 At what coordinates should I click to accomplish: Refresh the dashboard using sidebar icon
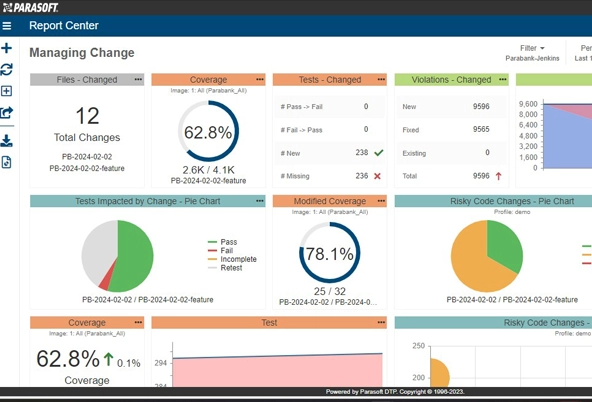tap(6, 69)
